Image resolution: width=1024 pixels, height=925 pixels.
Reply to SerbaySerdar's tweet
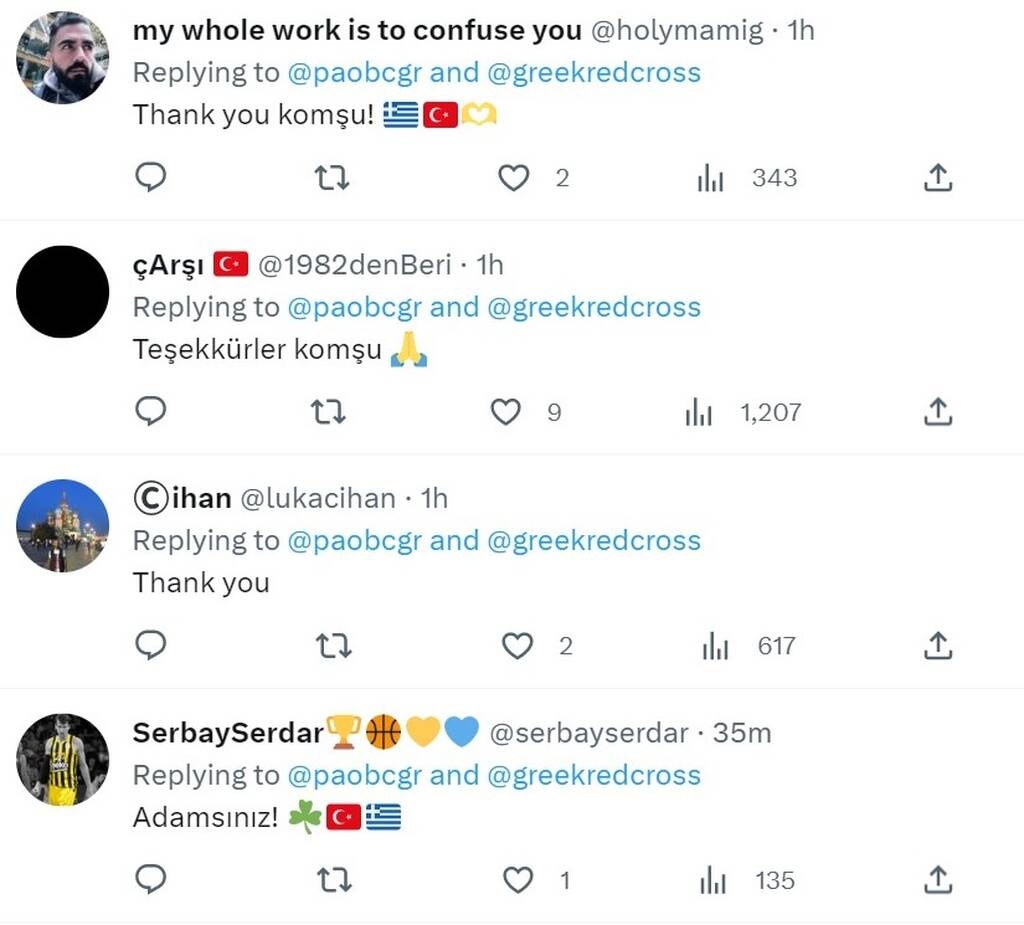coord(150,880)
